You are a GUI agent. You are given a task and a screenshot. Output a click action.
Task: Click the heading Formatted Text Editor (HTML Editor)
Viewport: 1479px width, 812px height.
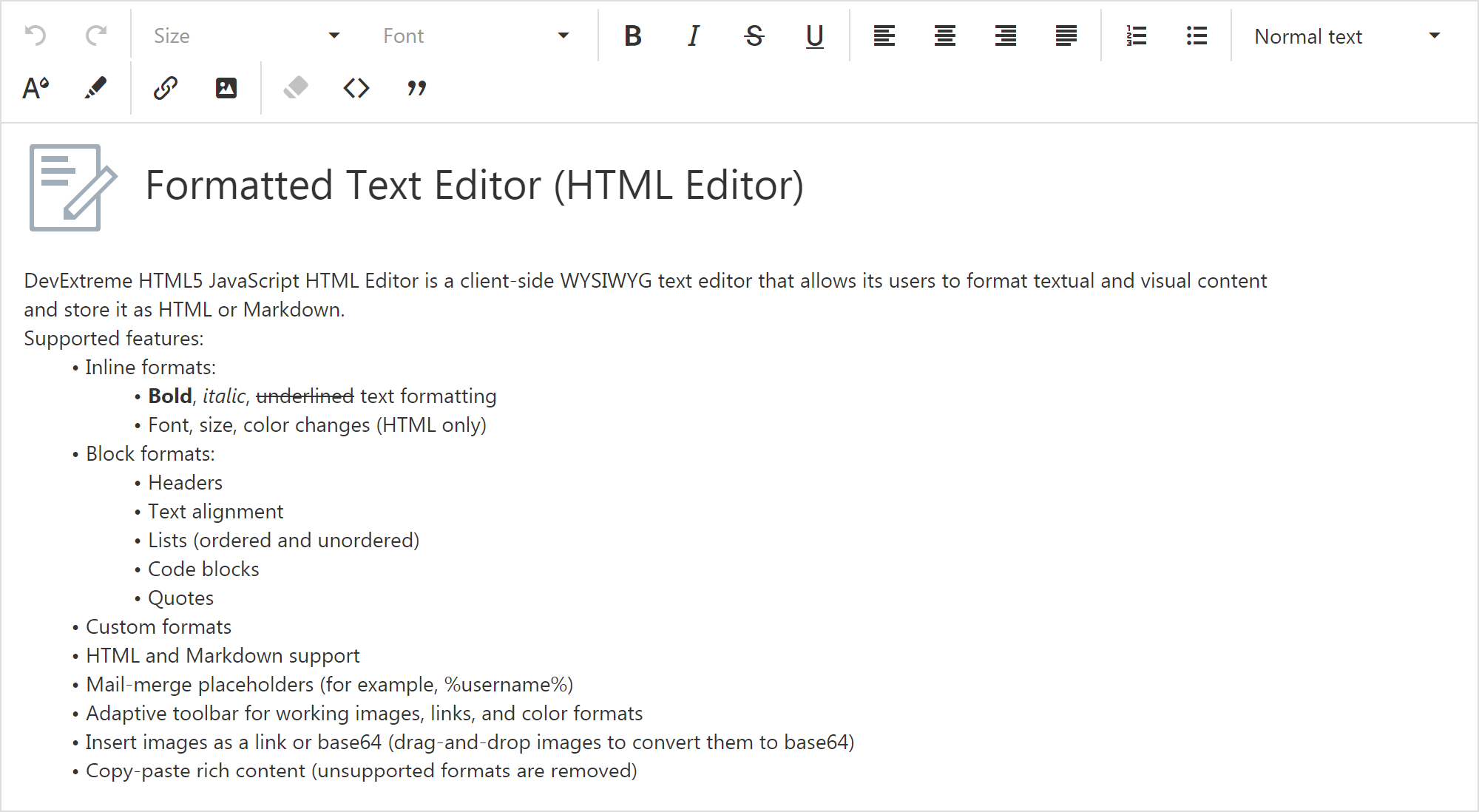(475, 185)
